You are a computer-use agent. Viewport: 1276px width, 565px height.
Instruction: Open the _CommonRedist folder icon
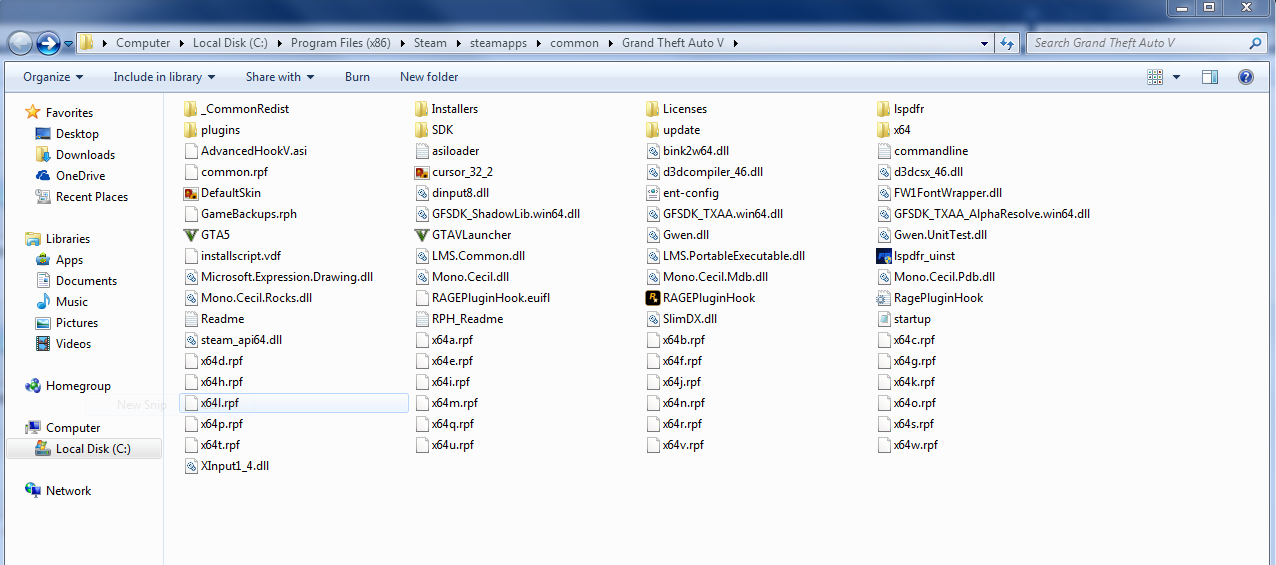pos(192,109)
